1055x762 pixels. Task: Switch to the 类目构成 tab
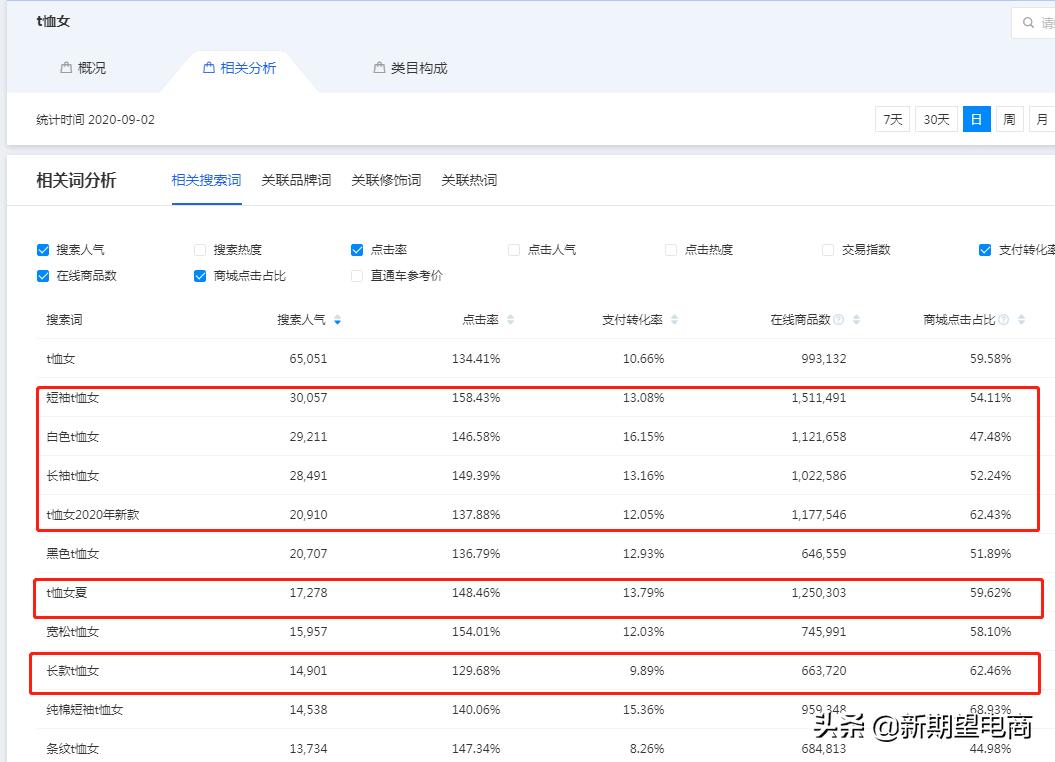(410, 68)
